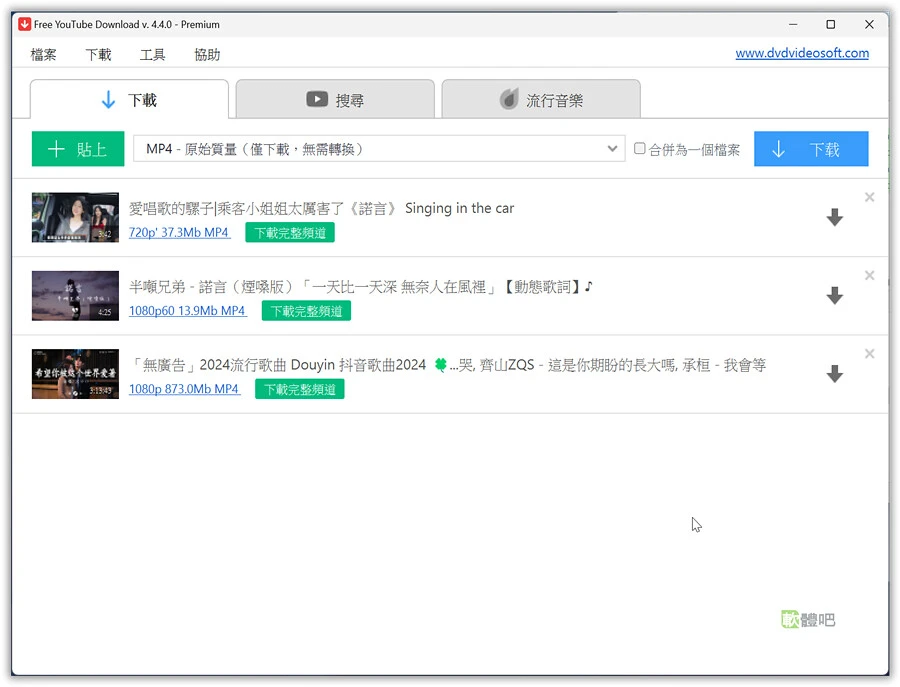900x687 pixels.
Task: Select the 下載 tab
Action: pyautogui.click(x=129, y=99)
